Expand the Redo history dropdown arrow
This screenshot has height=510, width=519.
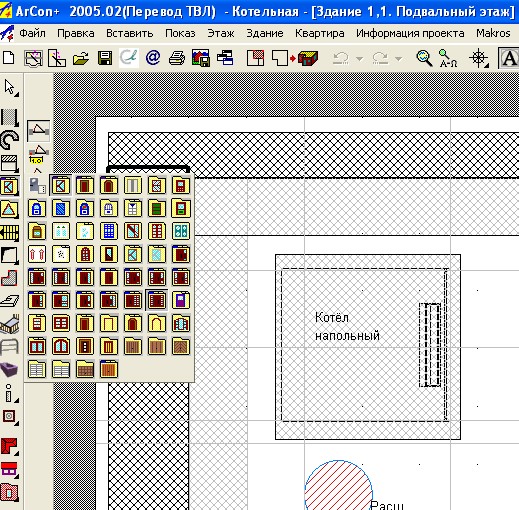[x=398, y=59]
